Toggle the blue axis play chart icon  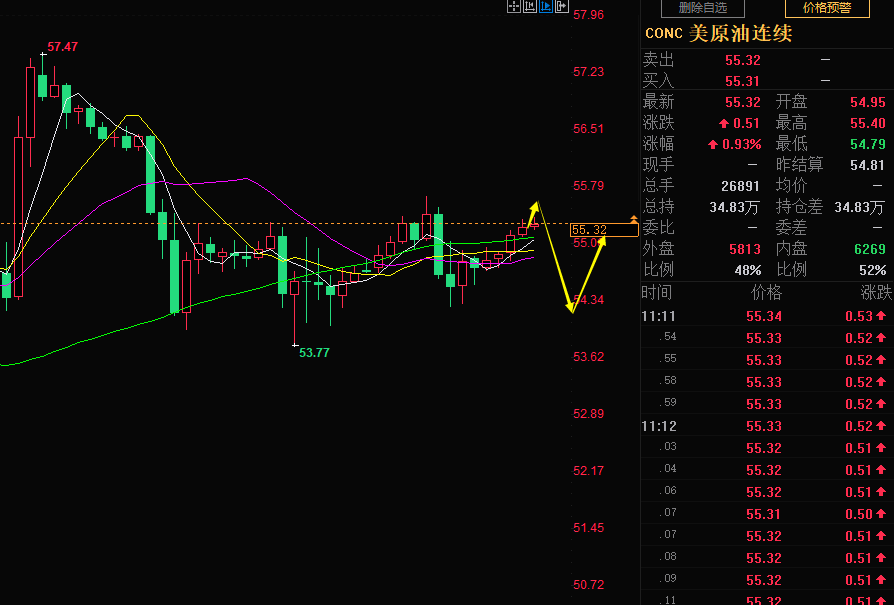tap(546, 6)
